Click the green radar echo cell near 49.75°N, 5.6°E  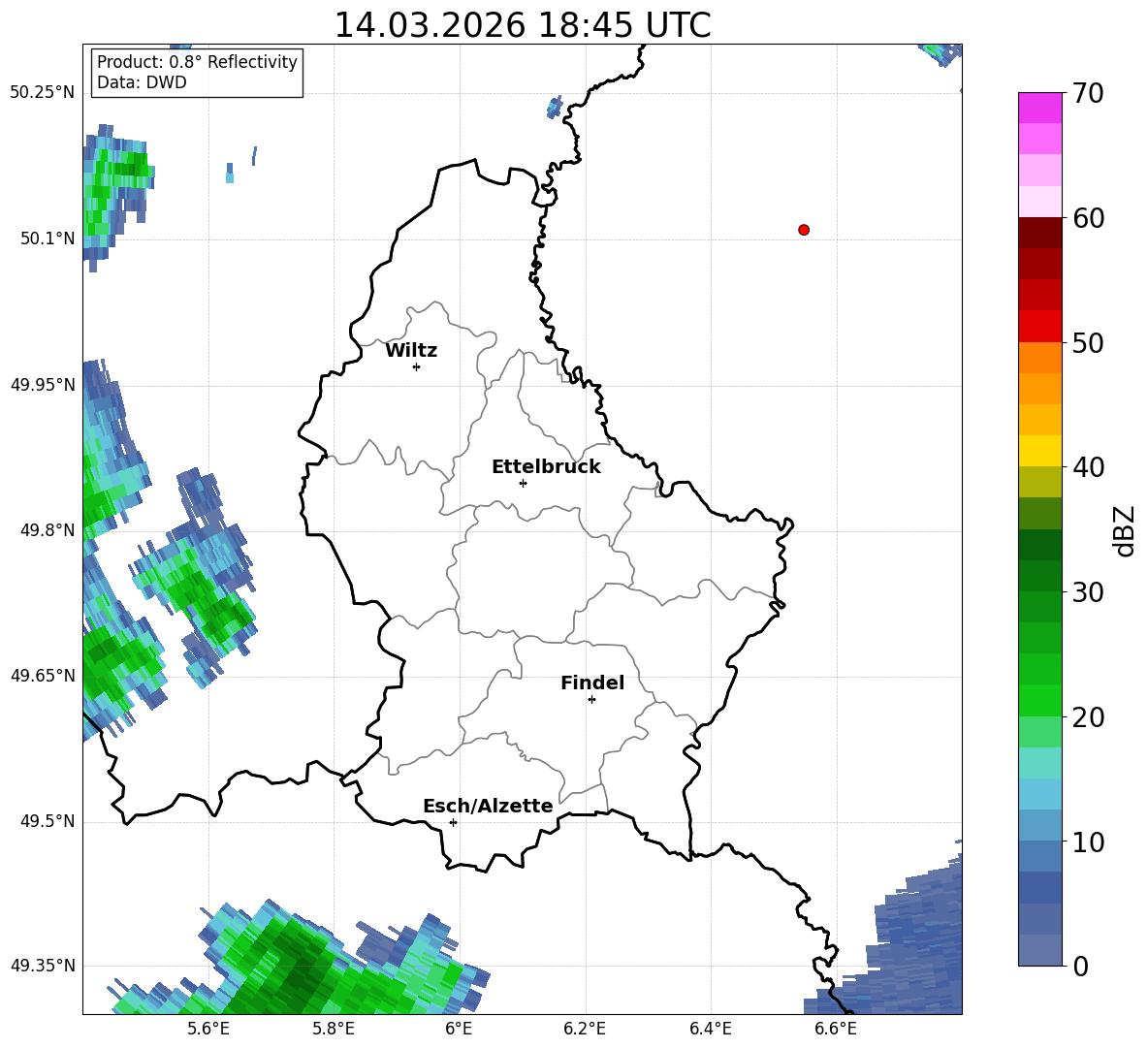(196, 578)
